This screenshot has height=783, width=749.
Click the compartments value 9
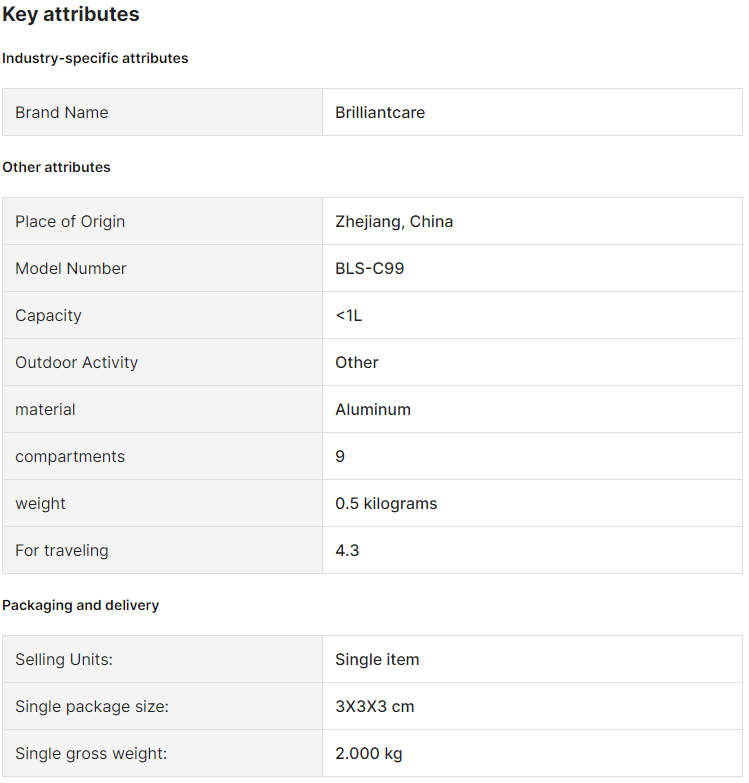click(340, 456)
